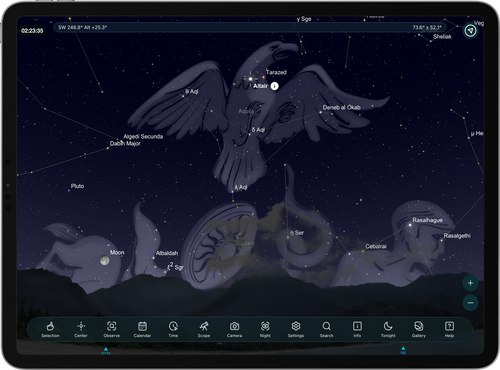The height and width of the screenshot is (370, 500).
Task: Zoom out with the minus button
Action: coord(470,303)
